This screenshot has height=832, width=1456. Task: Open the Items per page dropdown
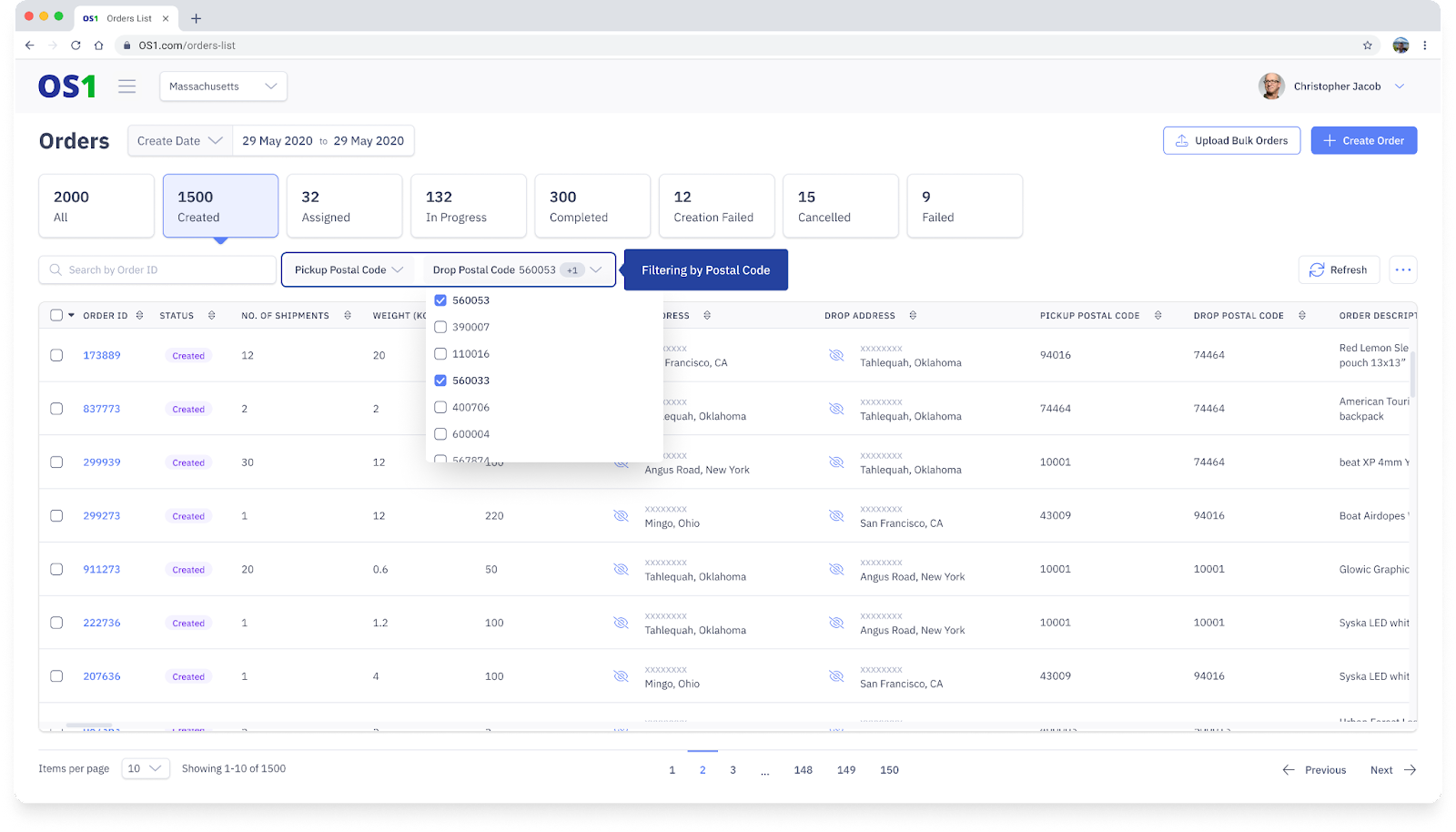145,768
